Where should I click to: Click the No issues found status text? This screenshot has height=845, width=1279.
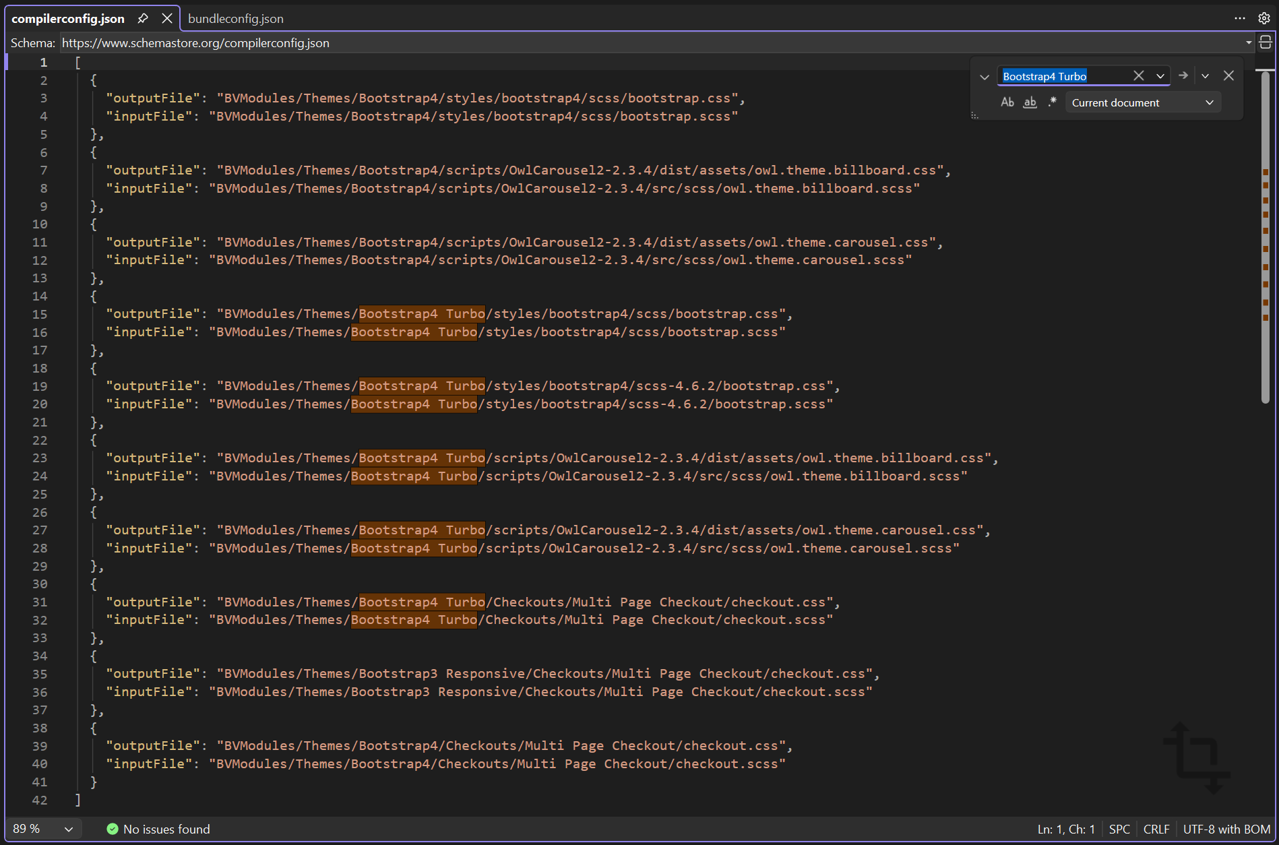click(166, 829)
